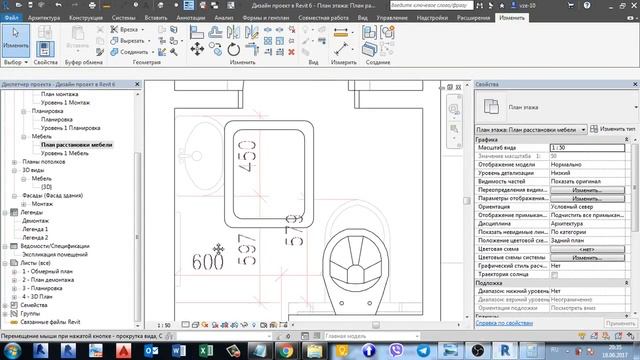
Task: Select the Move tool with four arrows
Action: [x=197, y=49]
